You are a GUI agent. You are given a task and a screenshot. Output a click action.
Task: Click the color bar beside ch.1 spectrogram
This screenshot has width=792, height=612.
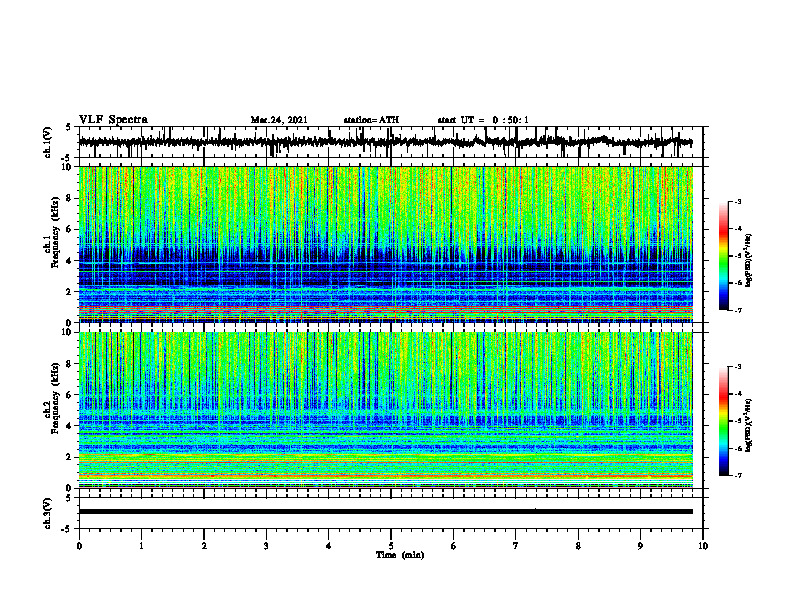pos(724,256)
